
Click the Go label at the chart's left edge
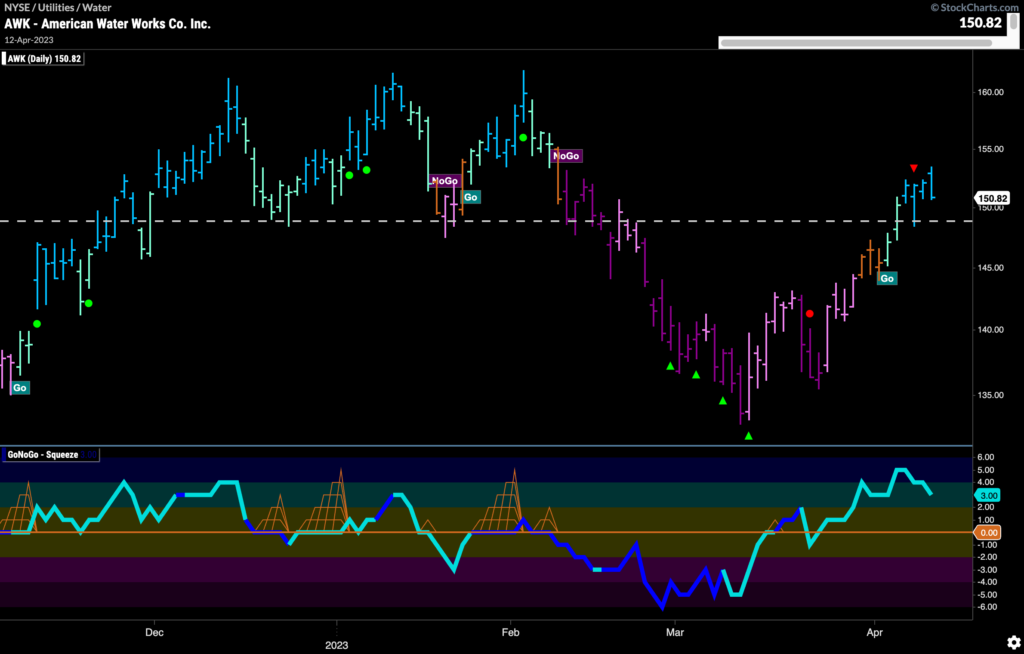19,387
